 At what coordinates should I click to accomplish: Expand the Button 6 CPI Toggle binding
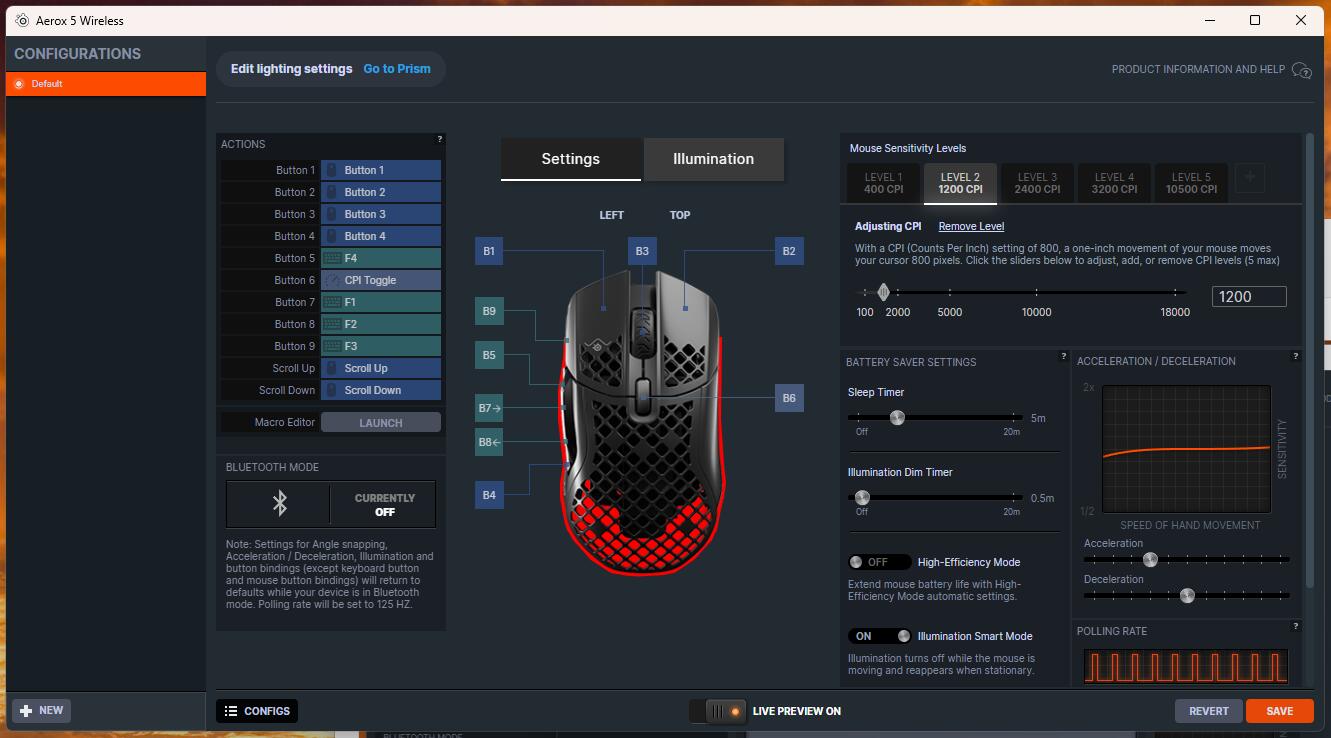(x=380, y=280)
